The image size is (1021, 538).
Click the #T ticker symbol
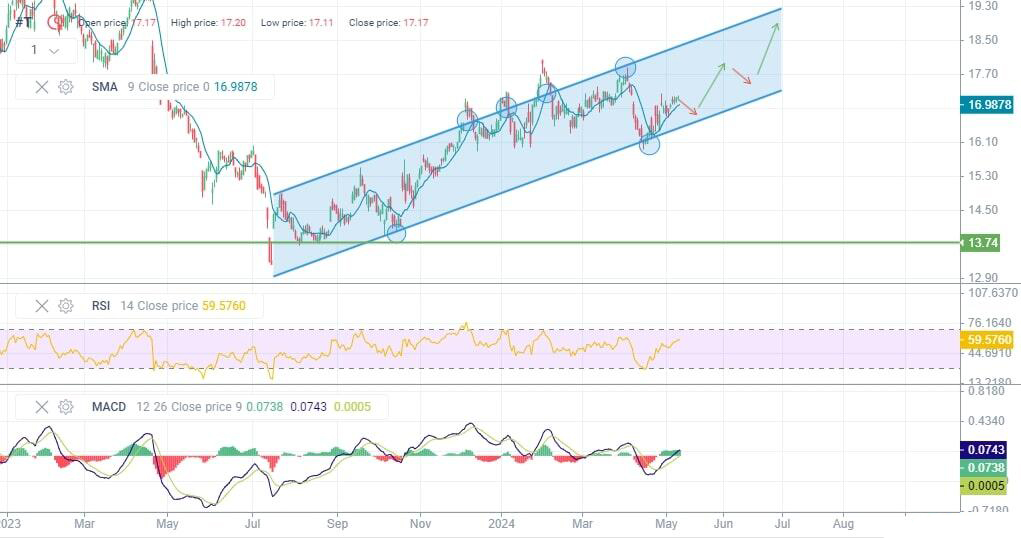[23, 22]
